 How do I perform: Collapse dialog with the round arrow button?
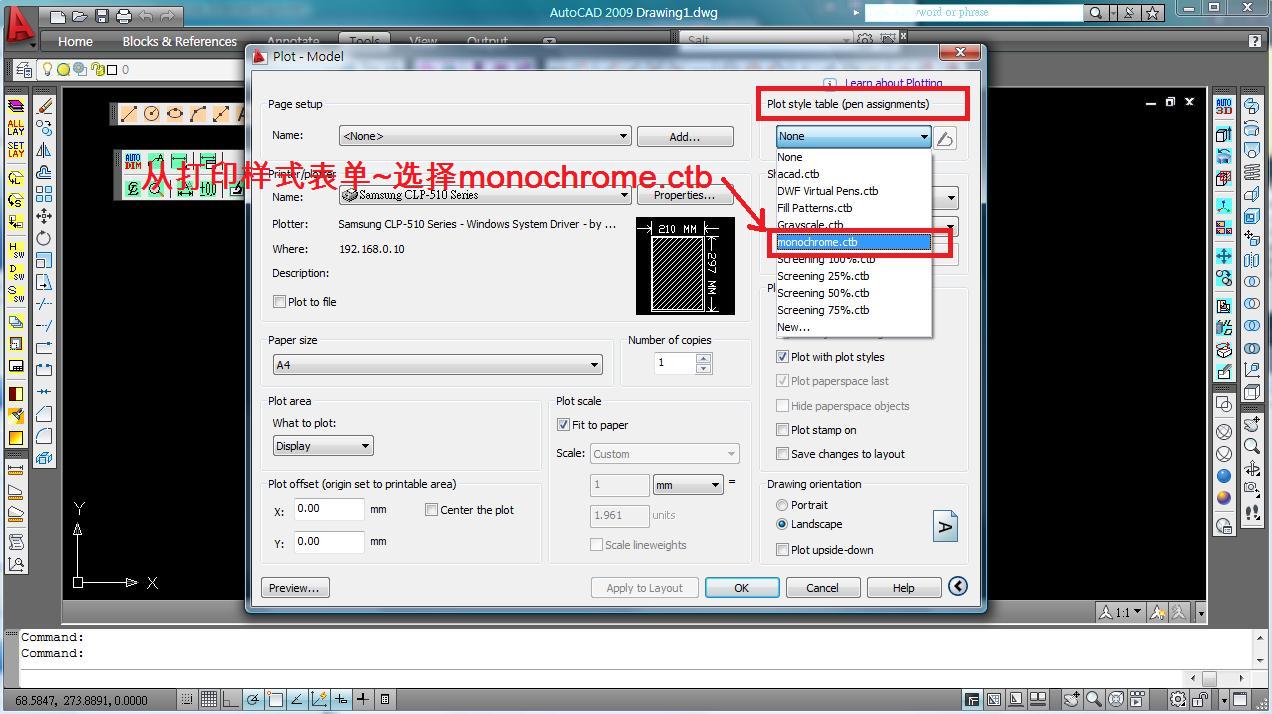(x=958, y=587)
